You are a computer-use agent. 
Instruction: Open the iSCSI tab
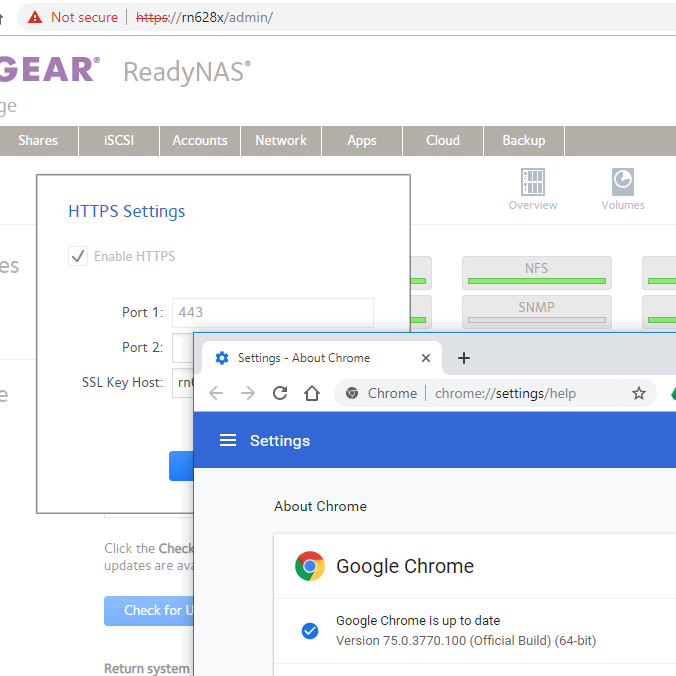coord(119,141)
